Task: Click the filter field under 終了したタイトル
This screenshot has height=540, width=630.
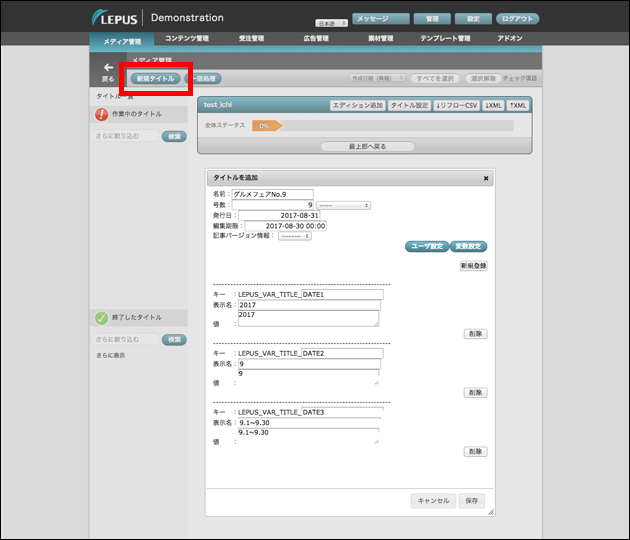Action: pos(125,340)
